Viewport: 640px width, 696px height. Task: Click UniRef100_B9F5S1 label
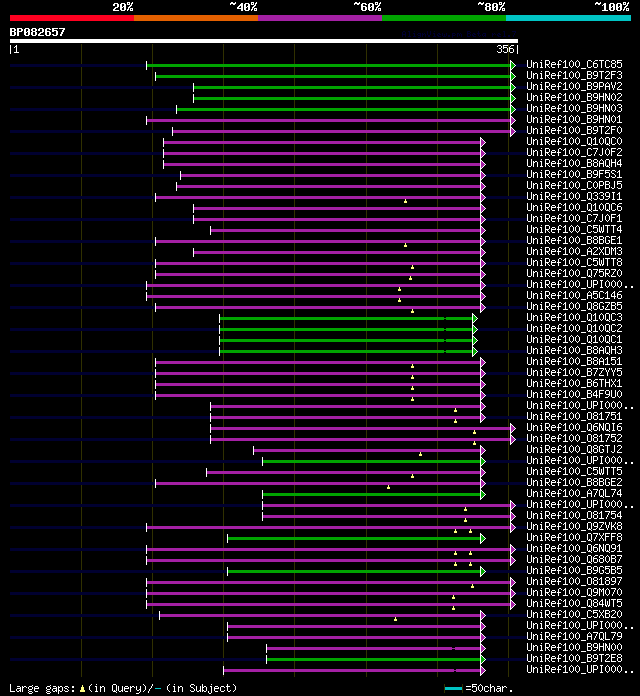574,174
